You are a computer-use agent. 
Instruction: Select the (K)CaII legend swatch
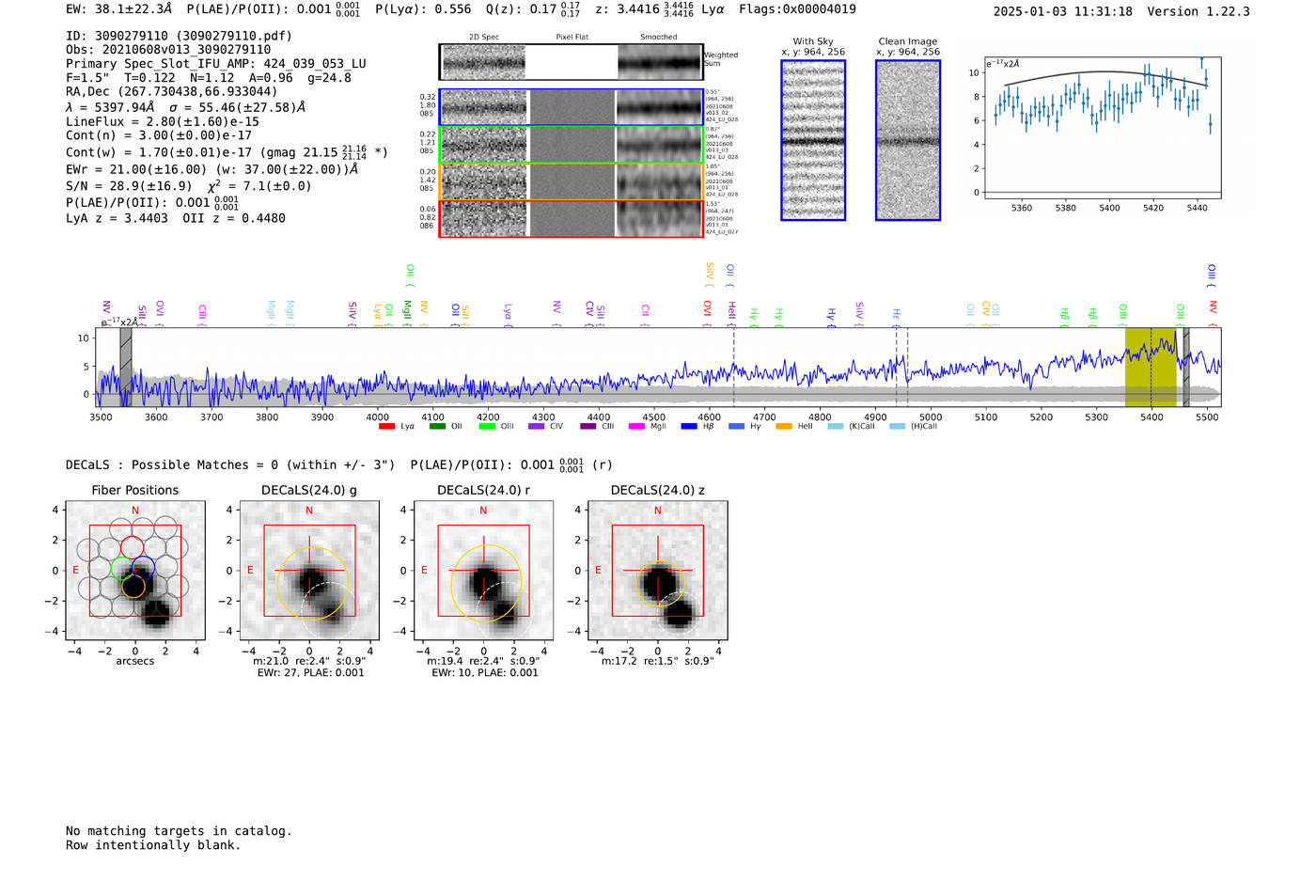[x=836, y=427]
